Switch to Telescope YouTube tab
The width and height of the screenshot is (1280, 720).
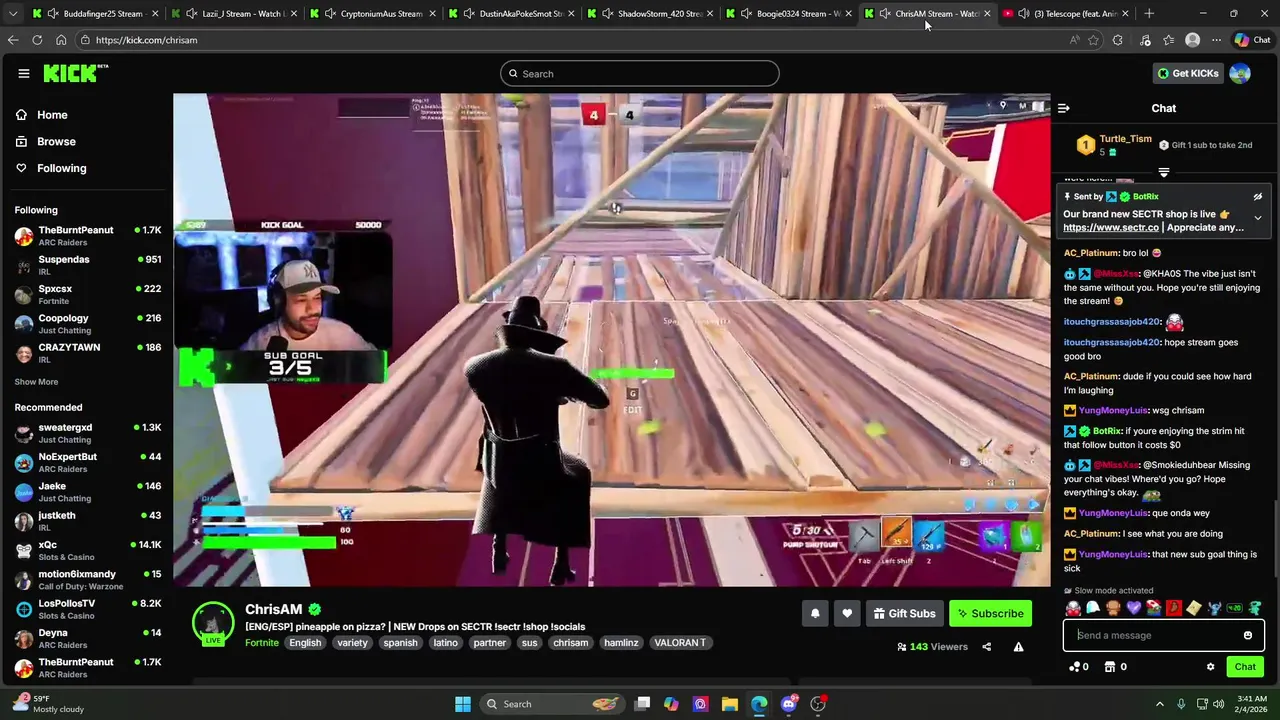point(1067,14)
